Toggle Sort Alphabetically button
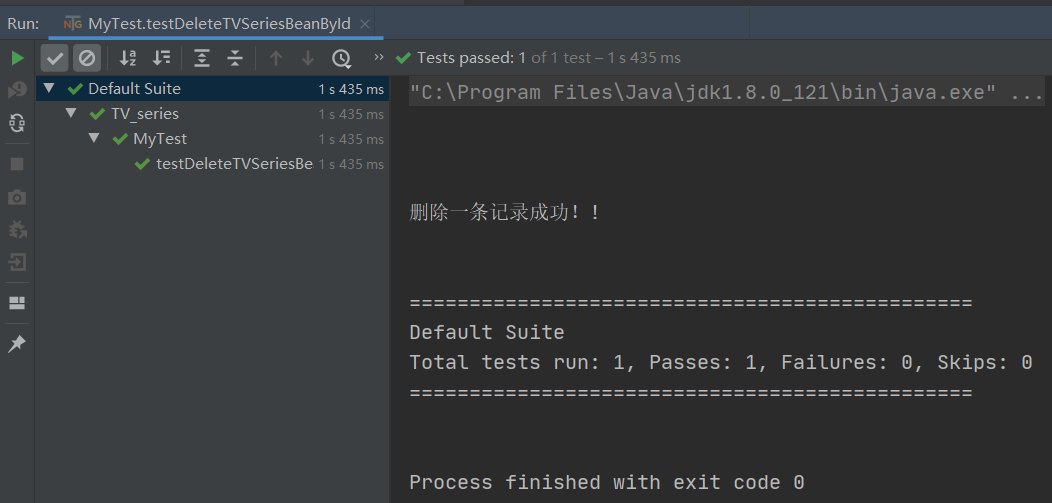Image resolution: width=1052 pixels, height=503 pixels. pyautogui.click(x=128, y=58)
